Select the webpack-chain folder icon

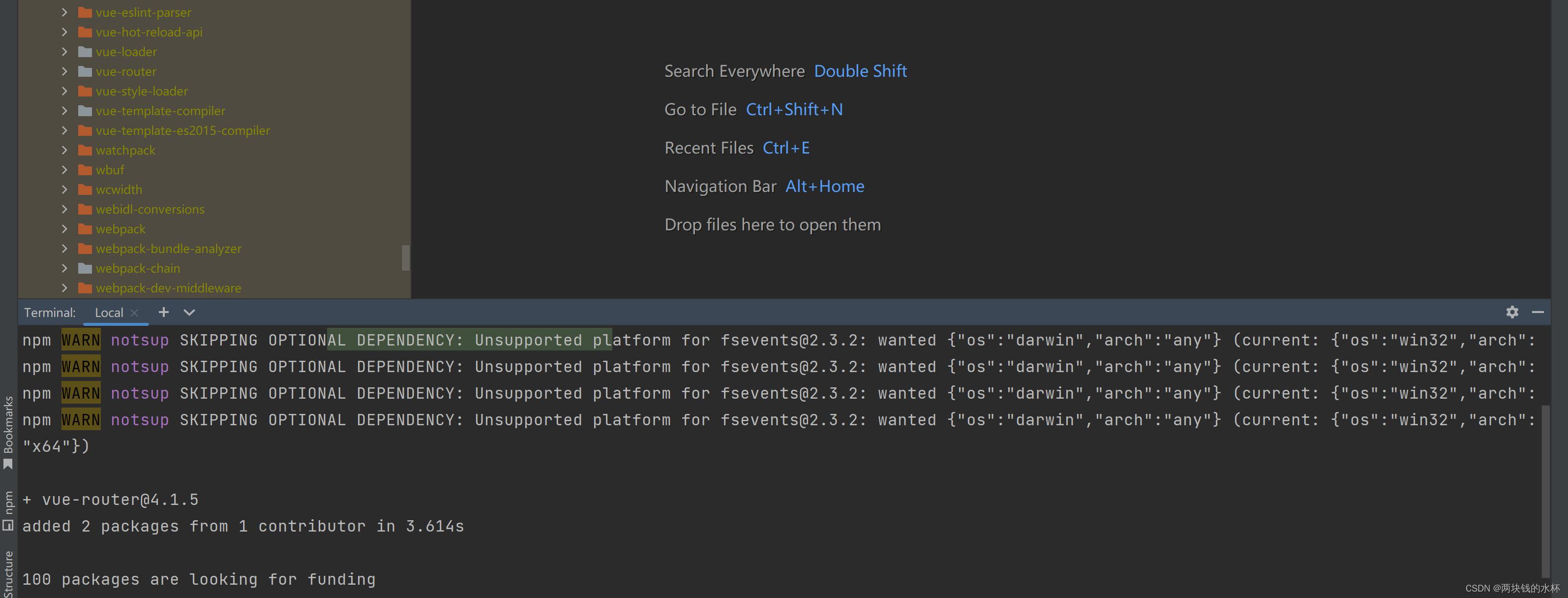click(85, 269)
